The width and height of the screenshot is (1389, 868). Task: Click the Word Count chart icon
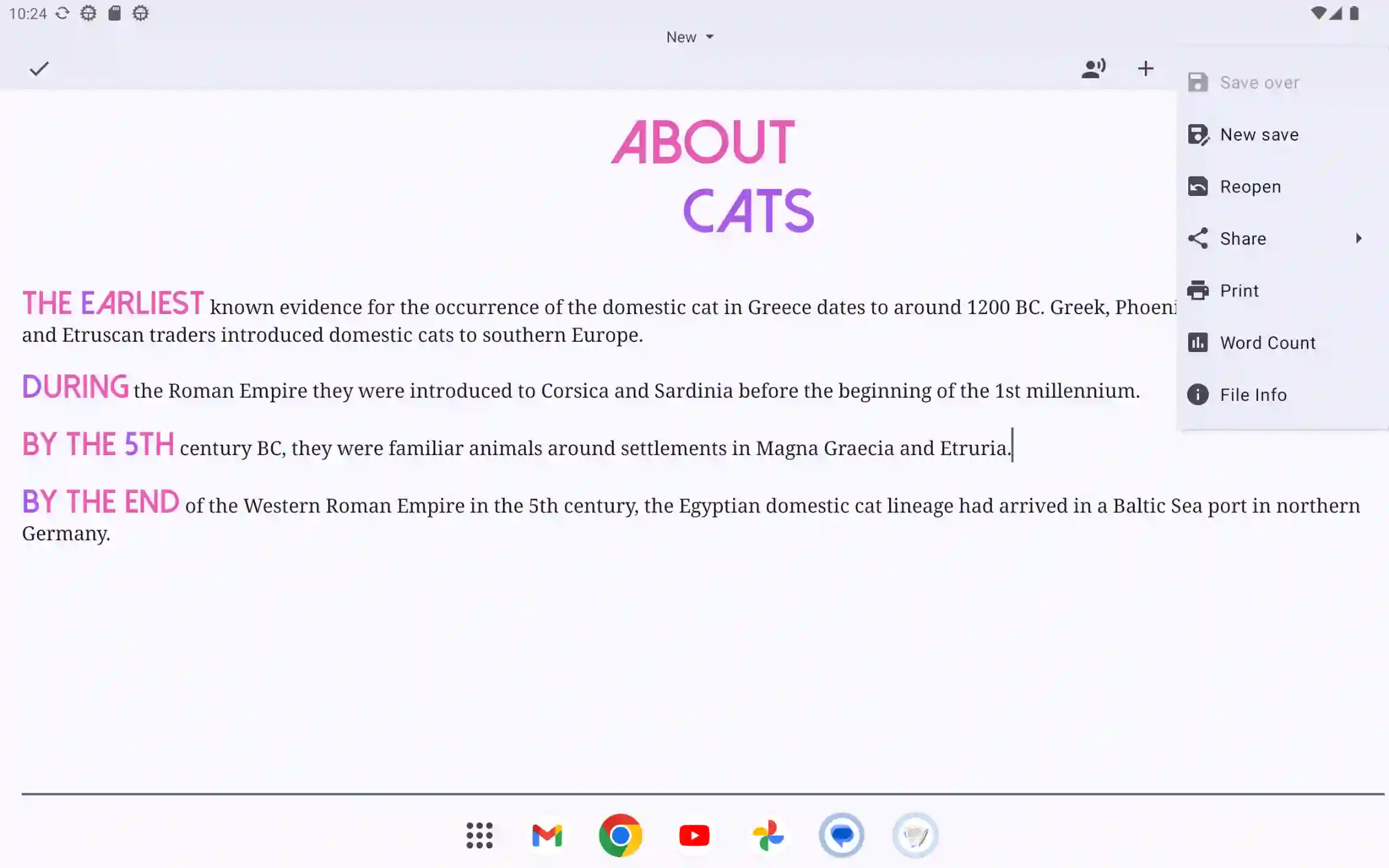coord(1198,342)
